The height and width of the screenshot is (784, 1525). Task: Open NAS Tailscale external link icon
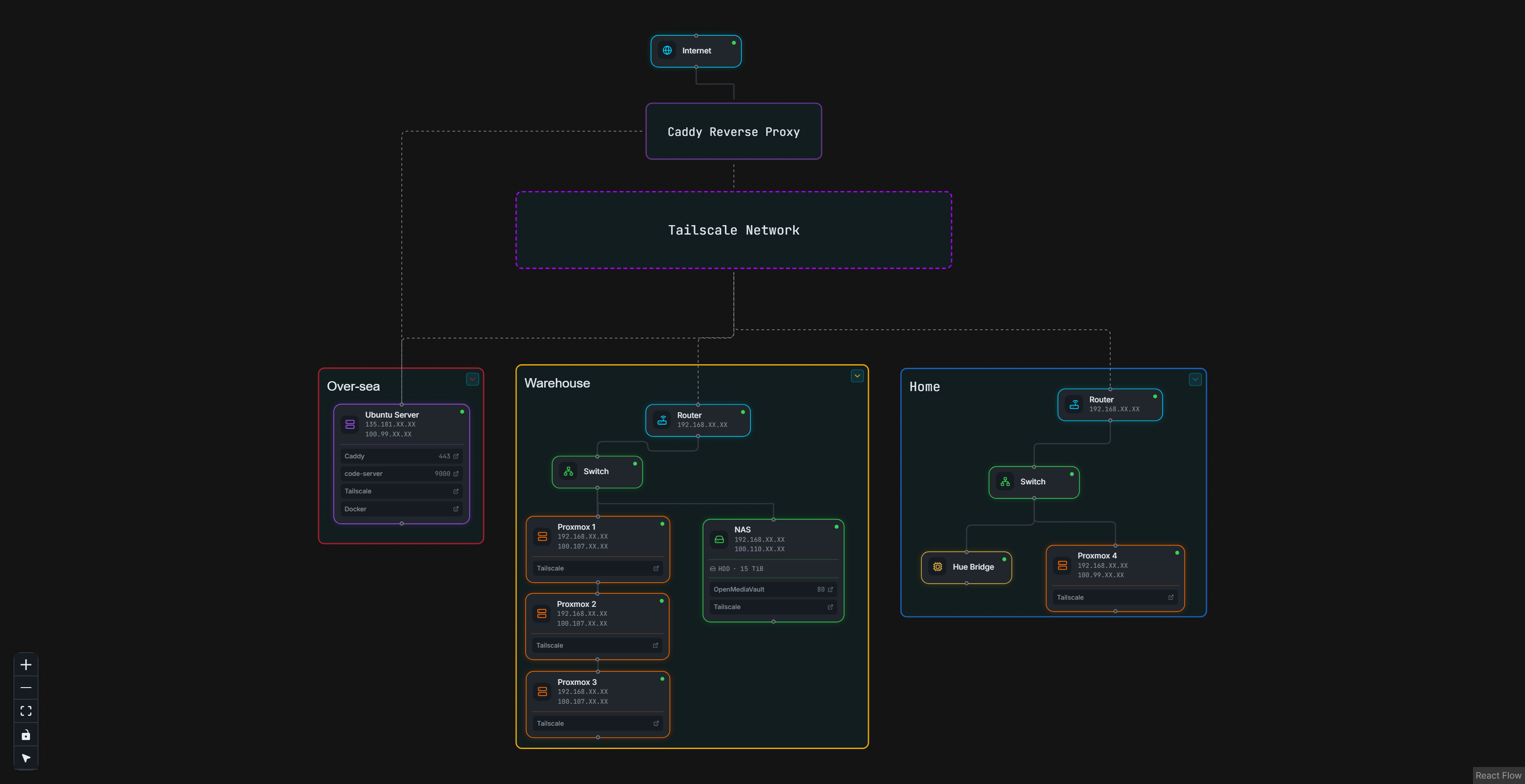(830, 607)
